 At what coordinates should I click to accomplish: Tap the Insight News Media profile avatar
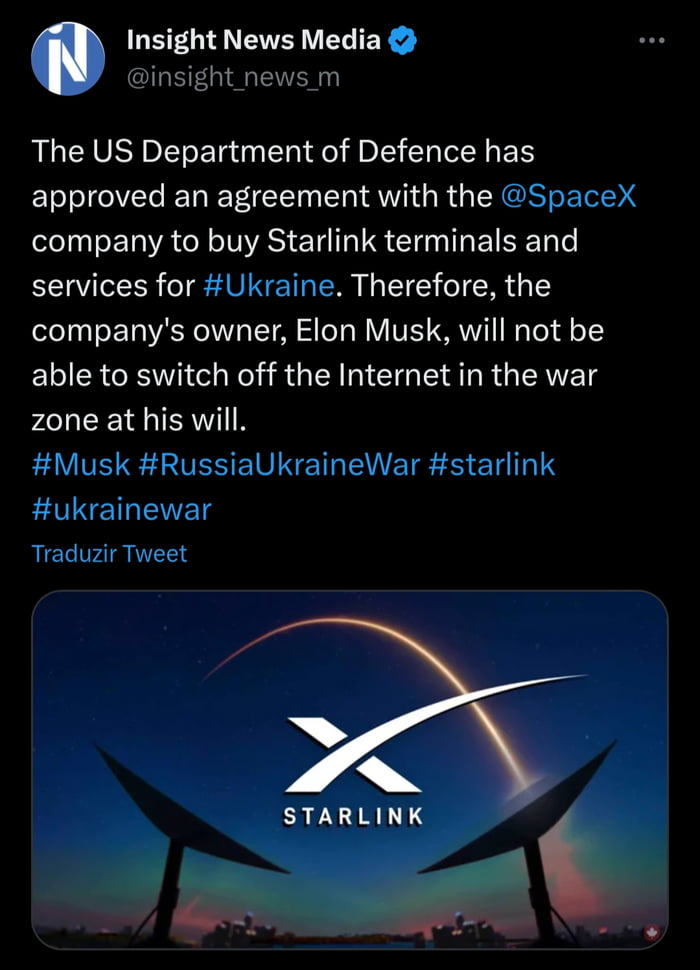(x=68, y=59)
